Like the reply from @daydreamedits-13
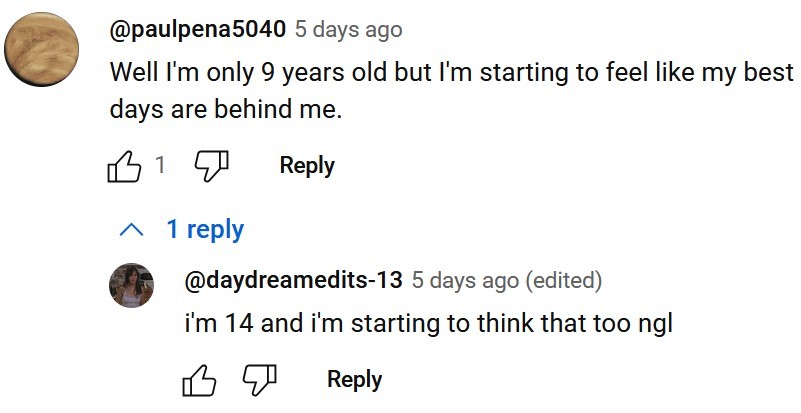The image size is (801, 413). 200,380
